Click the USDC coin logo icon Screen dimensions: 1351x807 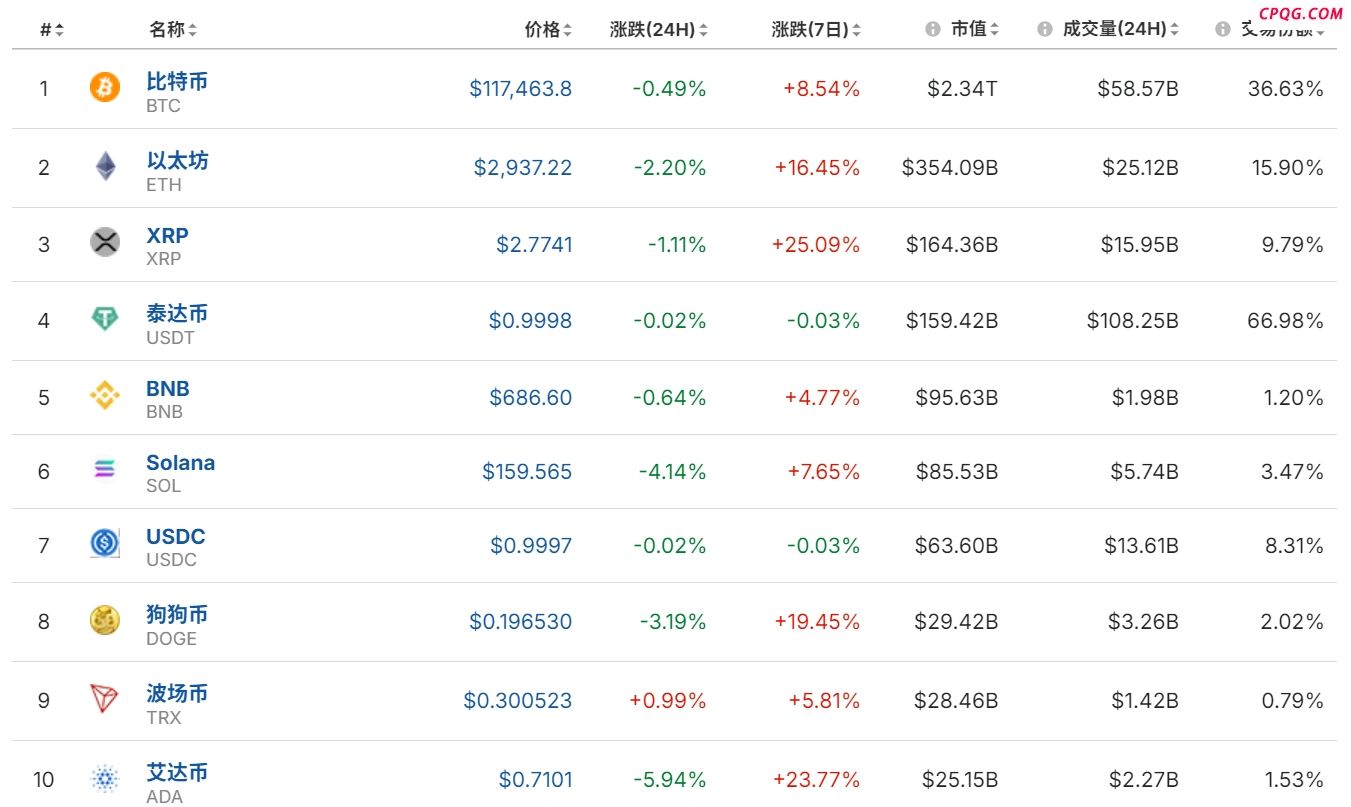[x=104, y=543]
